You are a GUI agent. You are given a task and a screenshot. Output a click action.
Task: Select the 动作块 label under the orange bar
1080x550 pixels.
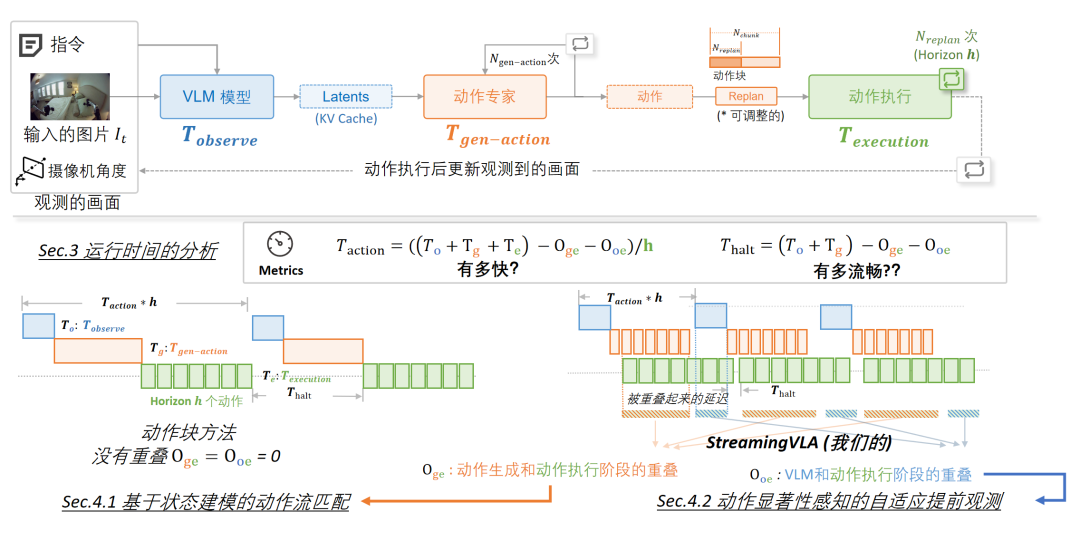[x=729, y=75]
